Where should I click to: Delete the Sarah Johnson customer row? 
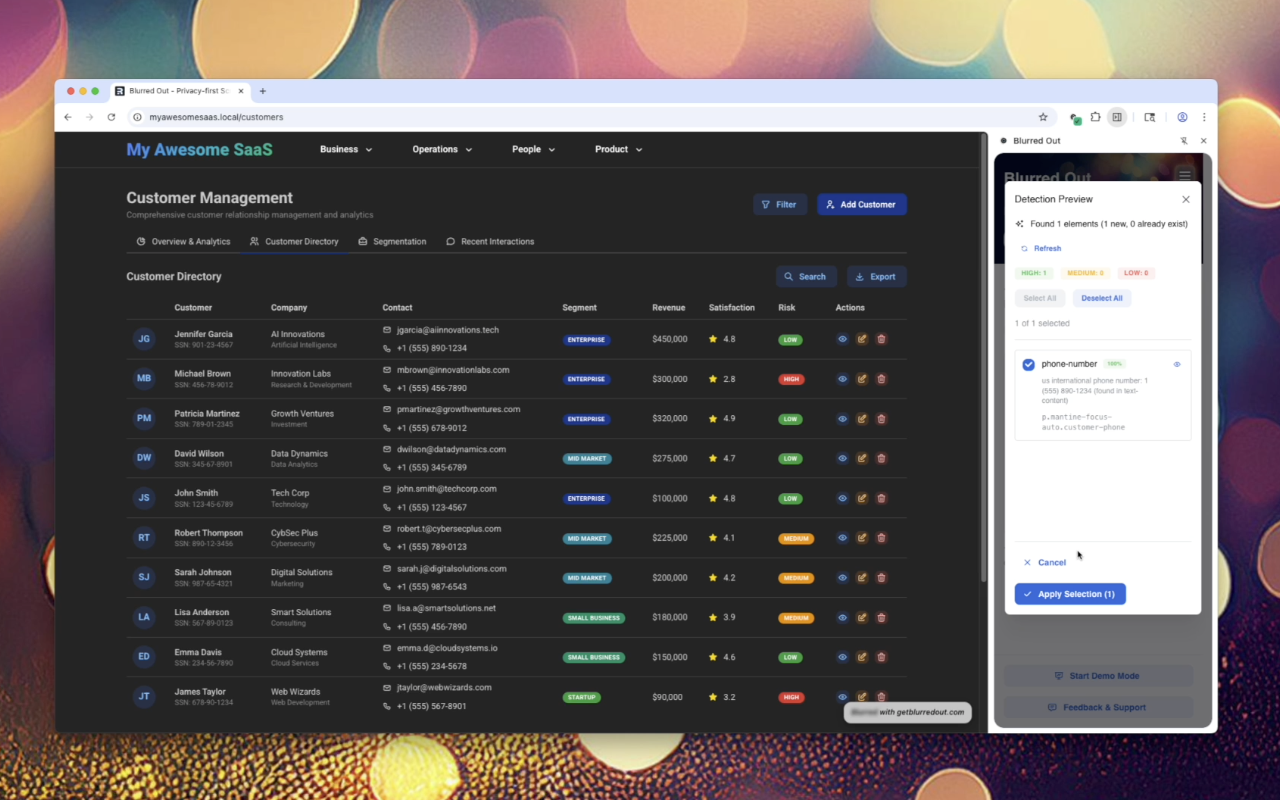click(x=881, y=578)
